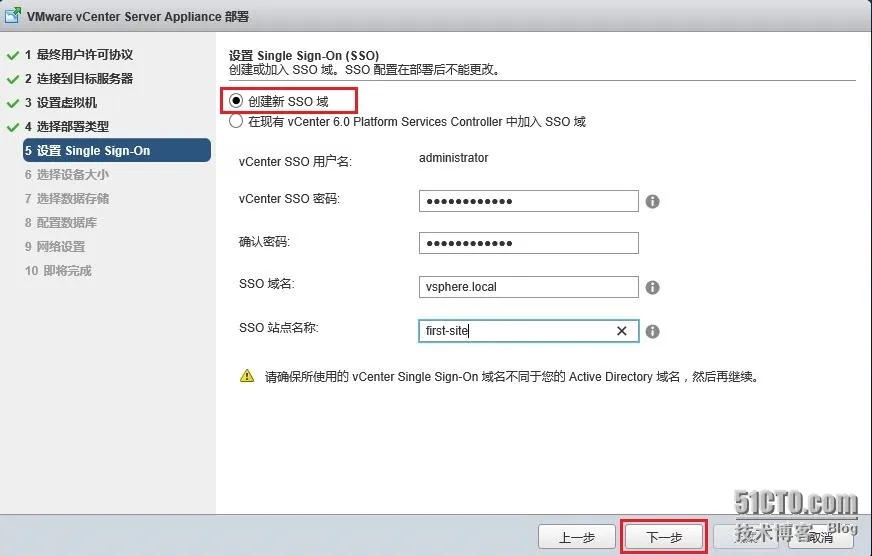
Task: Click the VMware deployment wizard title icon
Action: click(12, 16)
